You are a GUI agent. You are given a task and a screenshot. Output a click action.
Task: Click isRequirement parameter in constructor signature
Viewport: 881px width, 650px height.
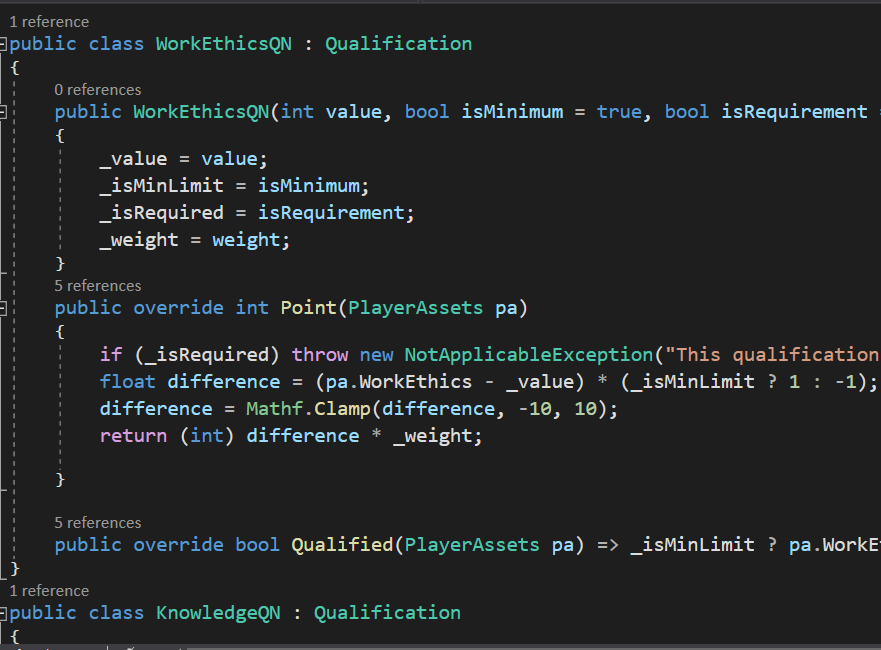(794, 112)
